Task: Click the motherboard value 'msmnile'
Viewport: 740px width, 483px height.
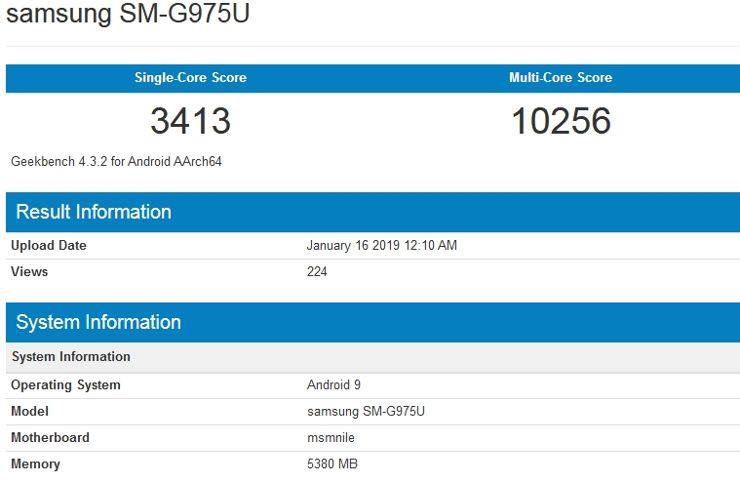Action: [x=331, y=438]
